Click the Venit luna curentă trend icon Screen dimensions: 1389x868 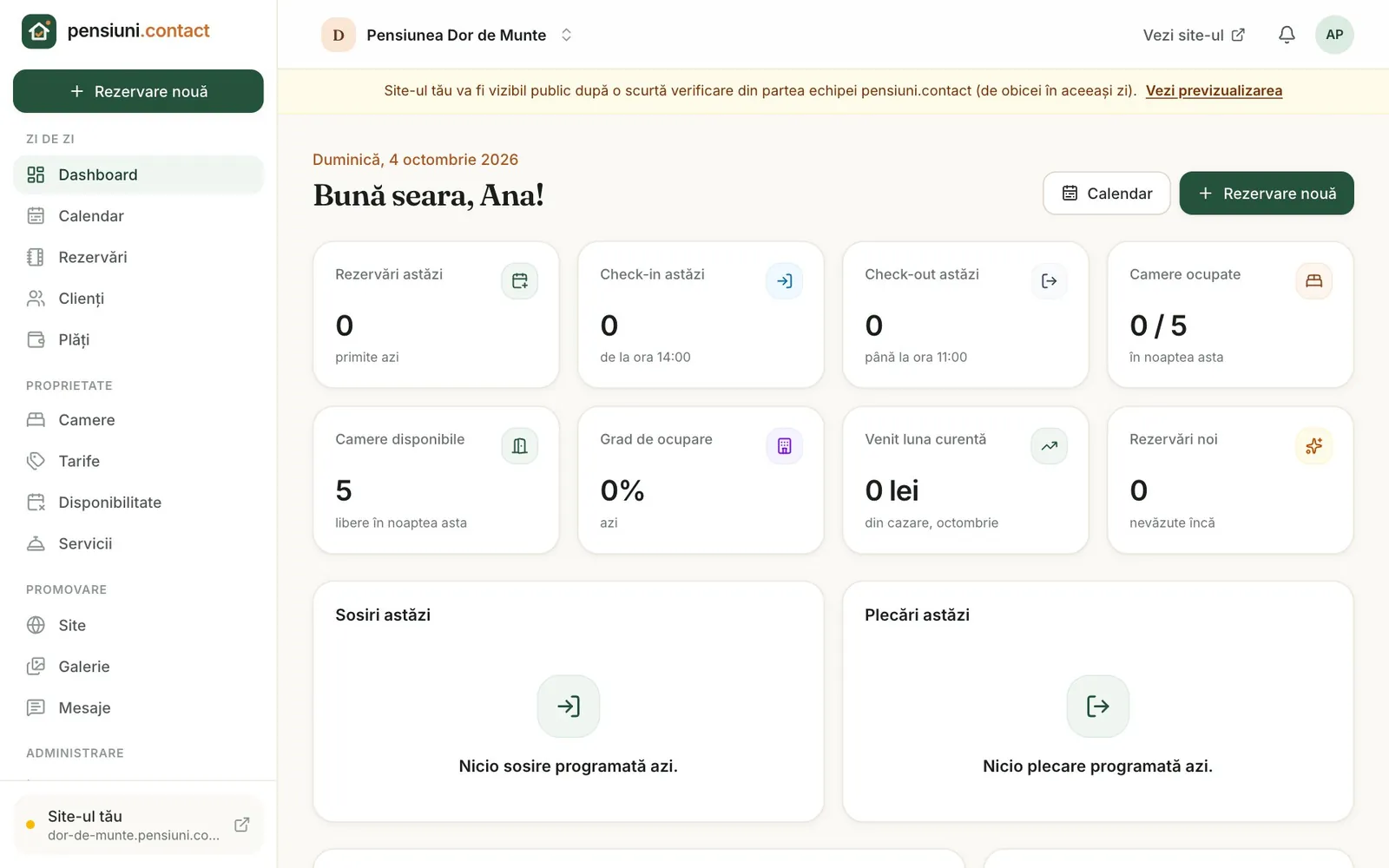1049,446
